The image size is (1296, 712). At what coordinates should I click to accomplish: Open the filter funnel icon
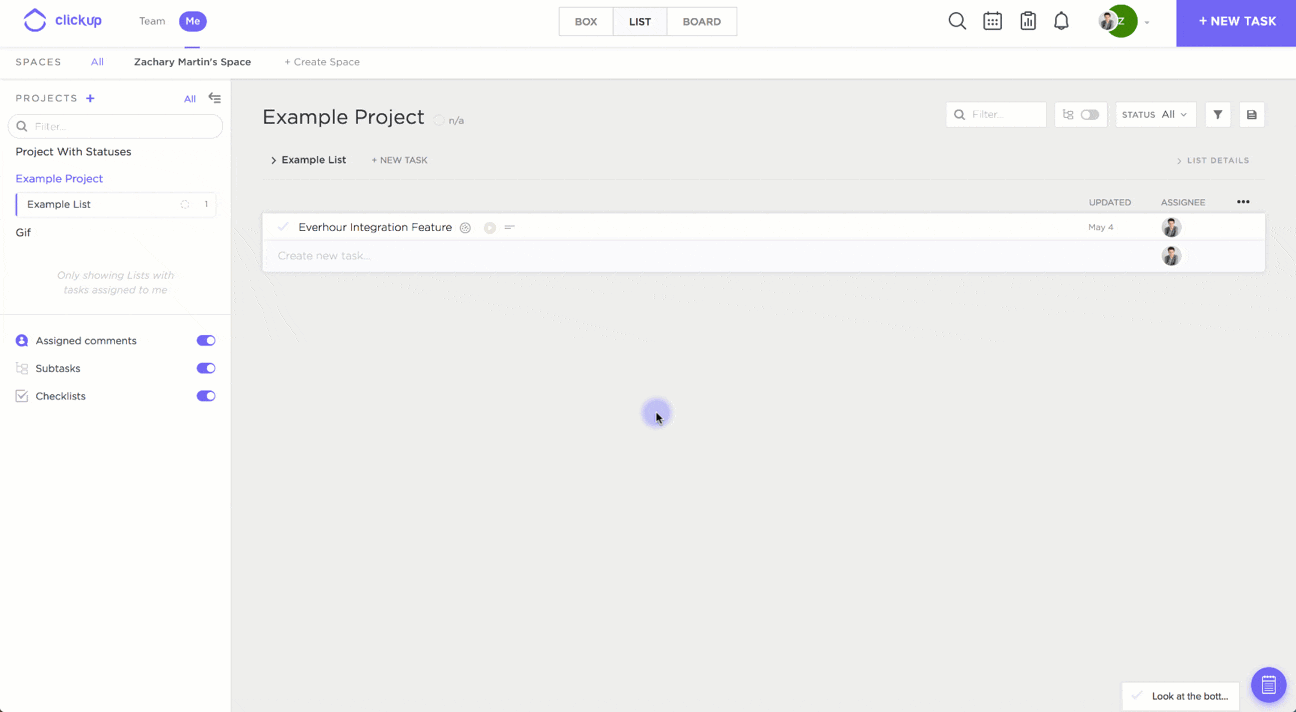(1218, 115)
